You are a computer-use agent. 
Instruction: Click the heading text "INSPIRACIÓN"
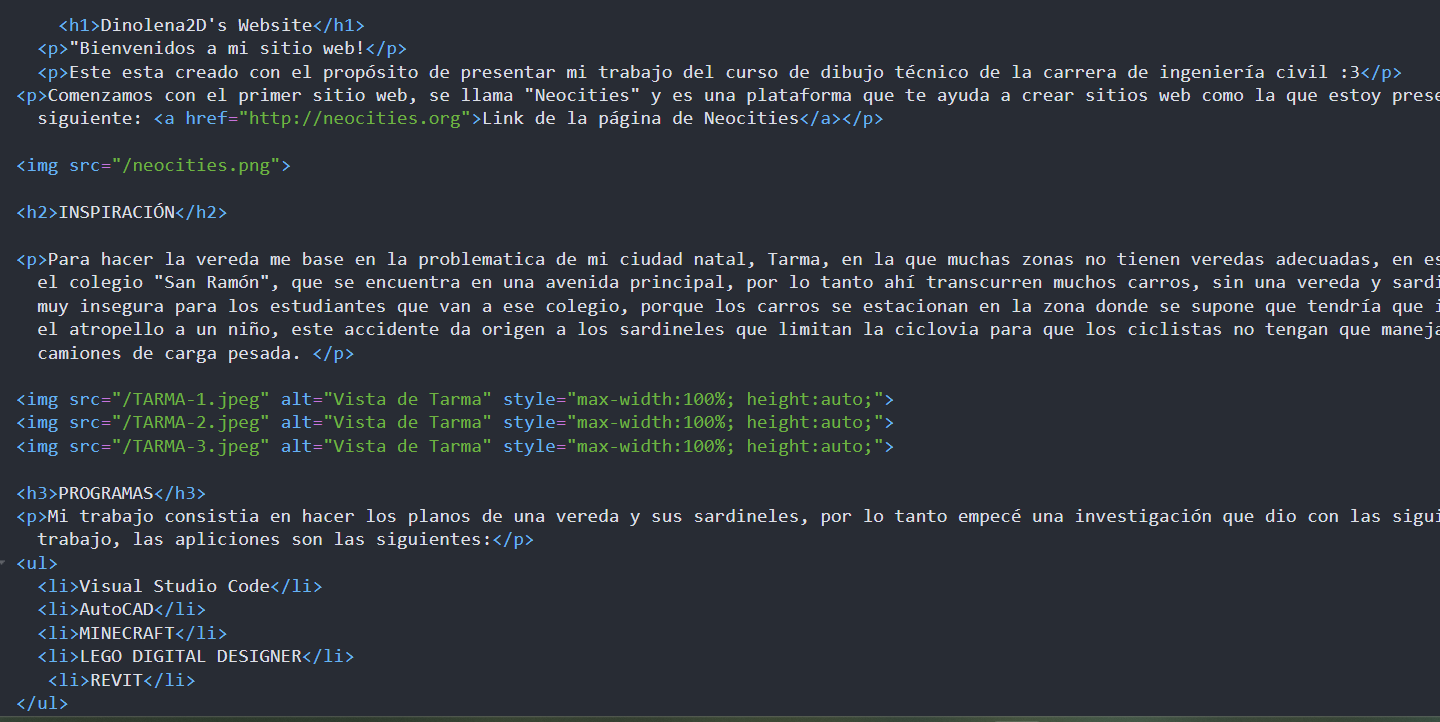tap(116, 212)
